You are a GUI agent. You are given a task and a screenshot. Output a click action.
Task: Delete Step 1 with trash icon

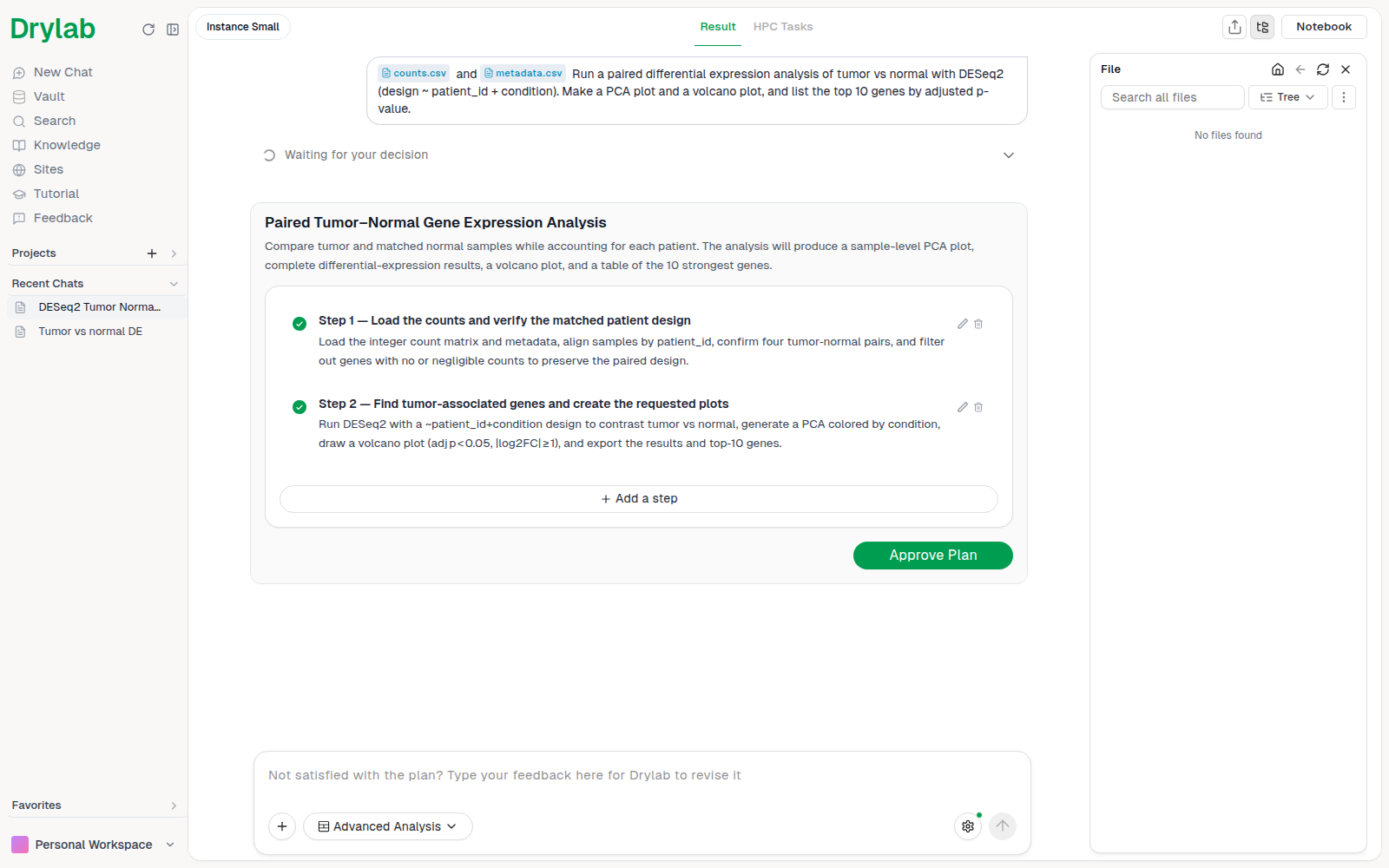978,324
